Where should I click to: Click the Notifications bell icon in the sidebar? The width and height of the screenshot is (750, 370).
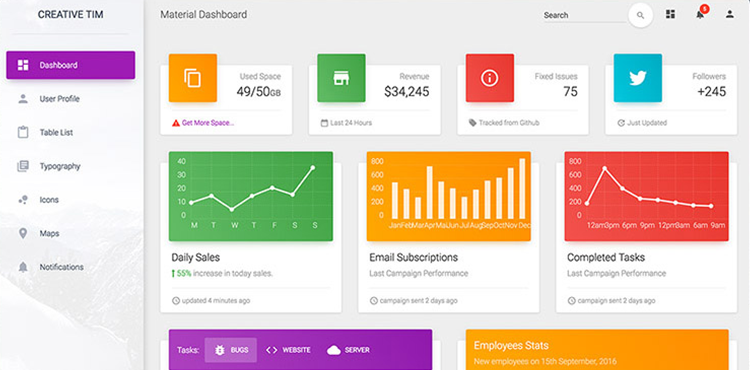[23, 267]
